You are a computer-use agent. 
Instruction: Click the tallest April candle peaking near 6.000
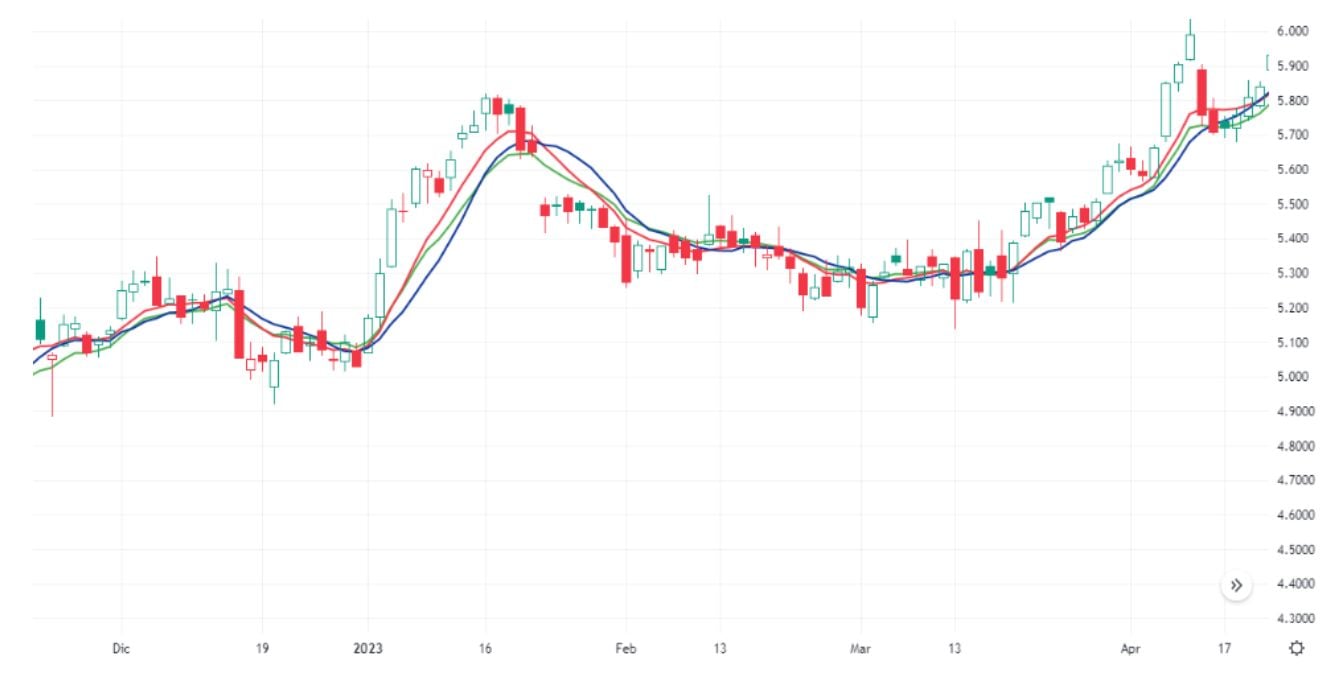point(1190,45)
